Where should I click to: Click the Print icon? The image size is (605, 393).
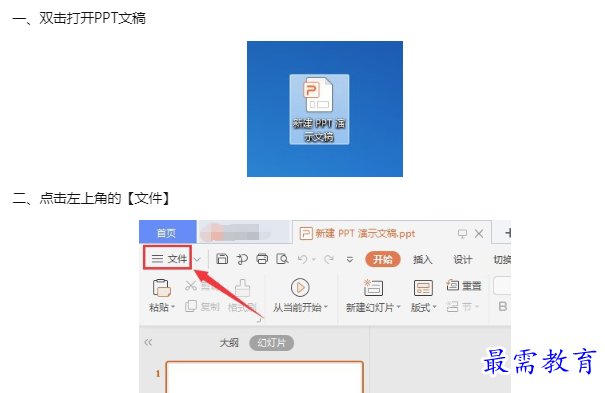click(x=262, y=259)
